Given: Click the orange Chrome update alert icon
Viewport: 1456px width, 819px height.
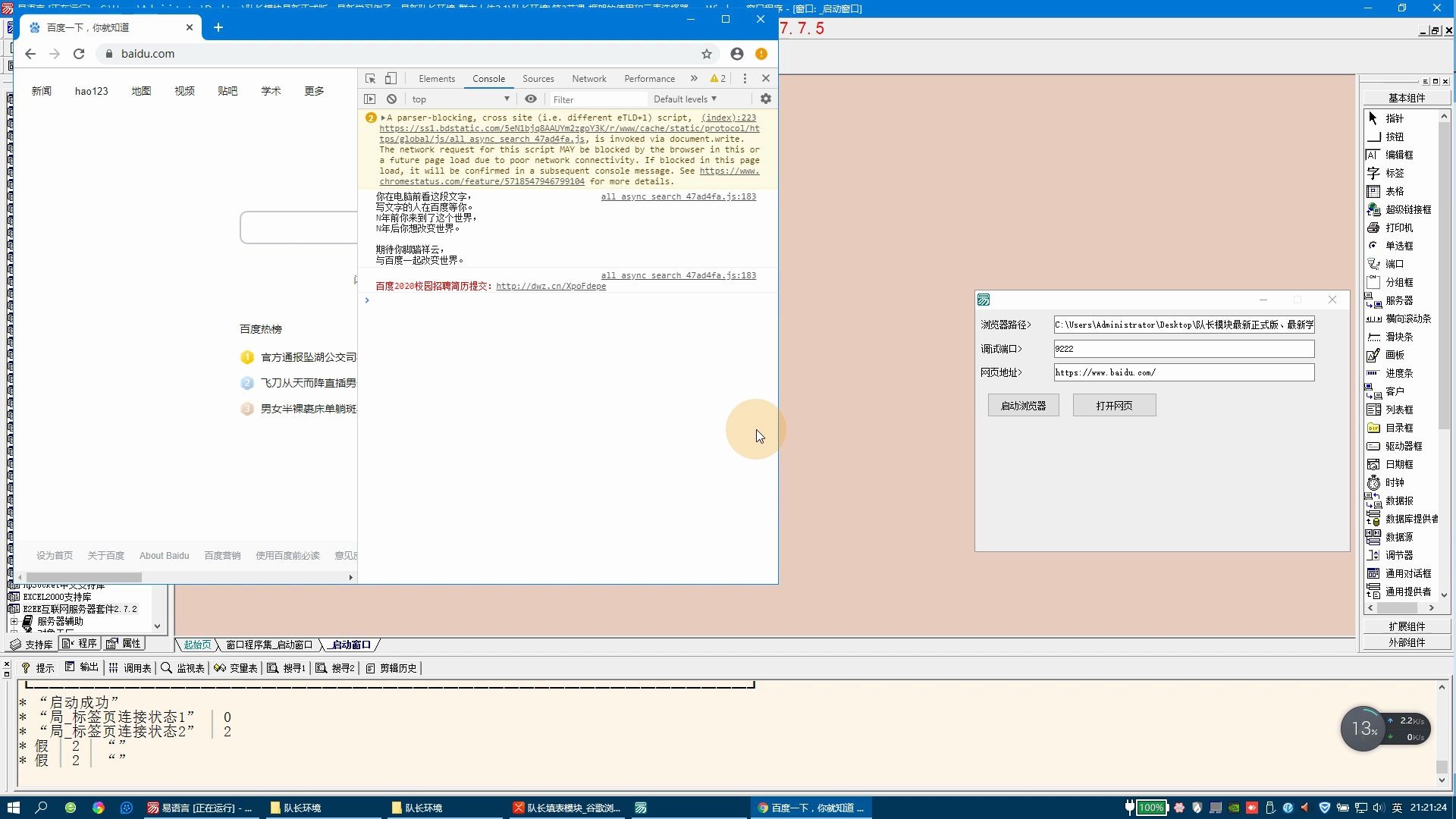Looking at the screenshot, I should click(x=761, y=54).
